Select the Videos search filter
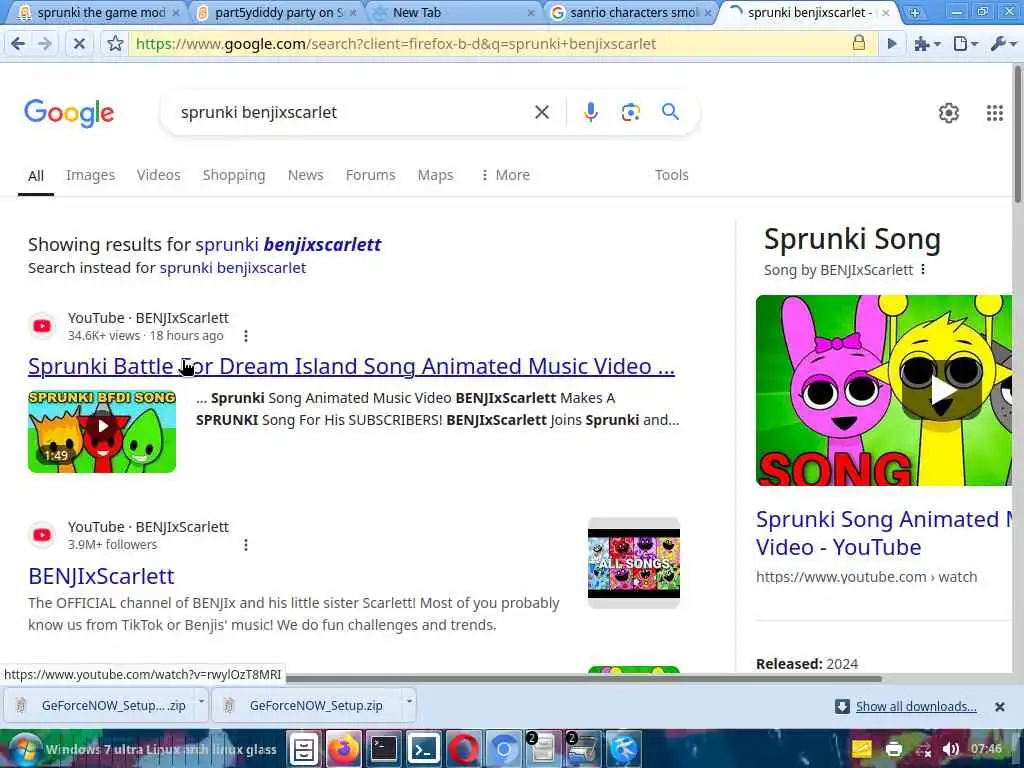1024x768 pixels. [x=158, y=175]
